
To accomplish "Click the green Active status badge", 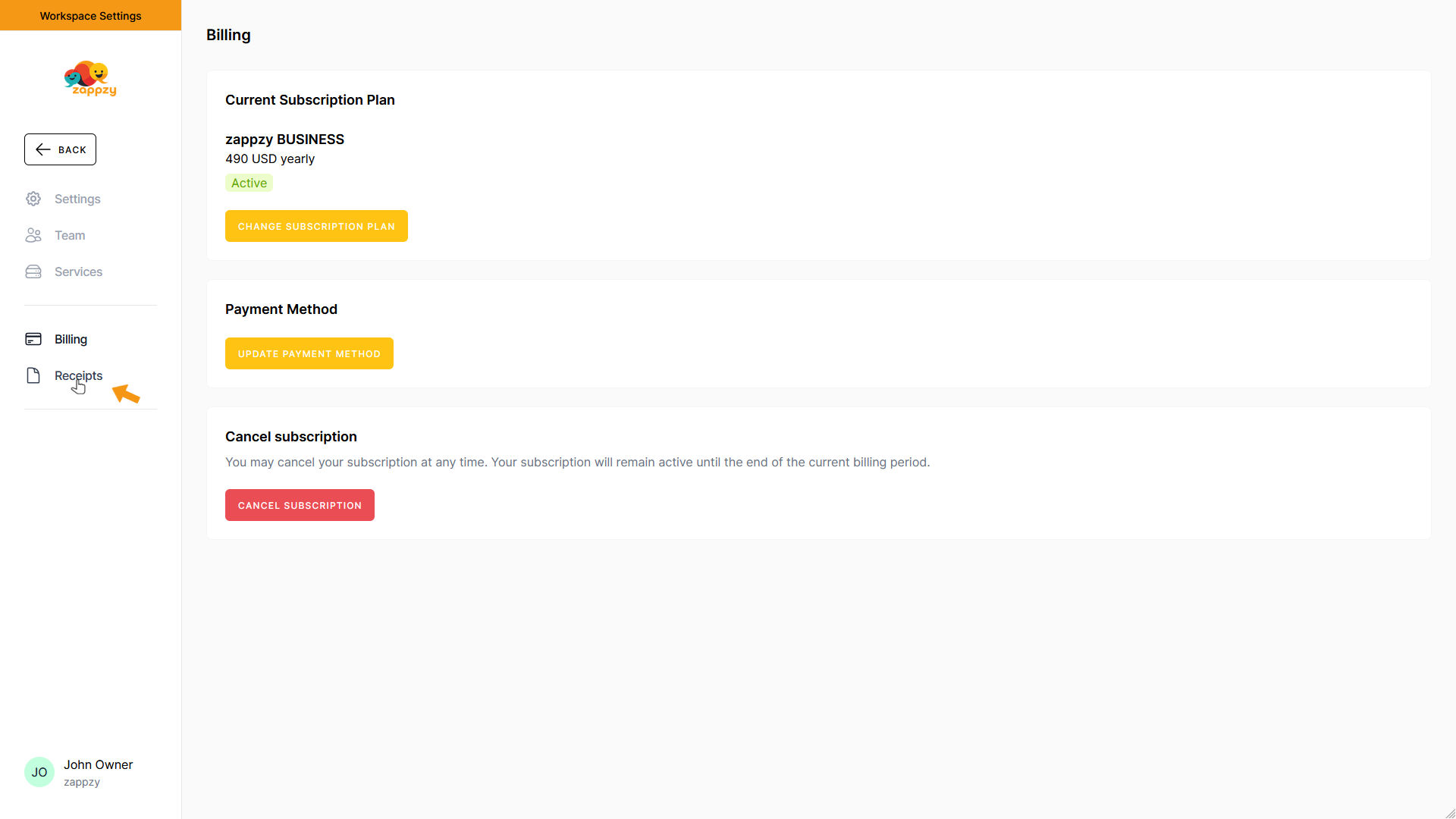I will pos(249,183).
